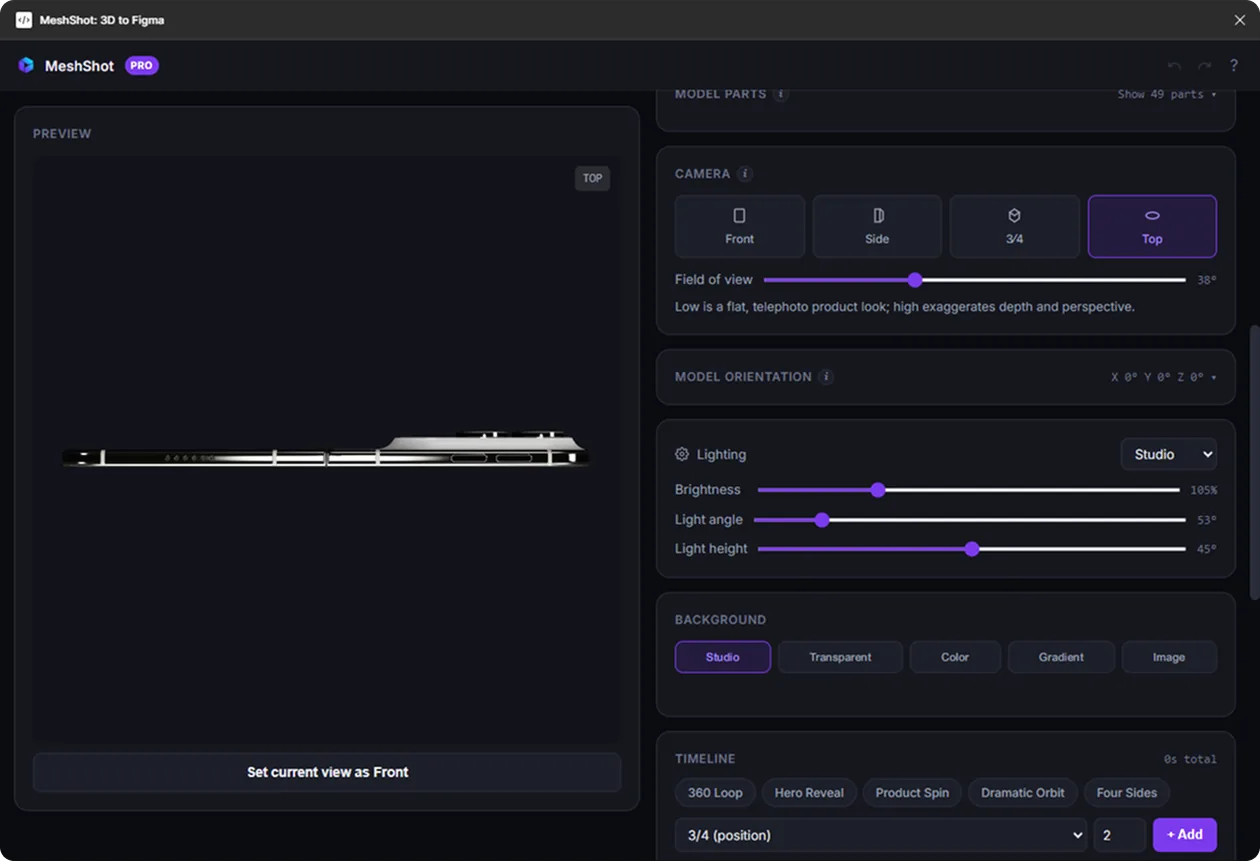Select the Top camera view
Screen dimensions: 1260x861
[1152, 226]
